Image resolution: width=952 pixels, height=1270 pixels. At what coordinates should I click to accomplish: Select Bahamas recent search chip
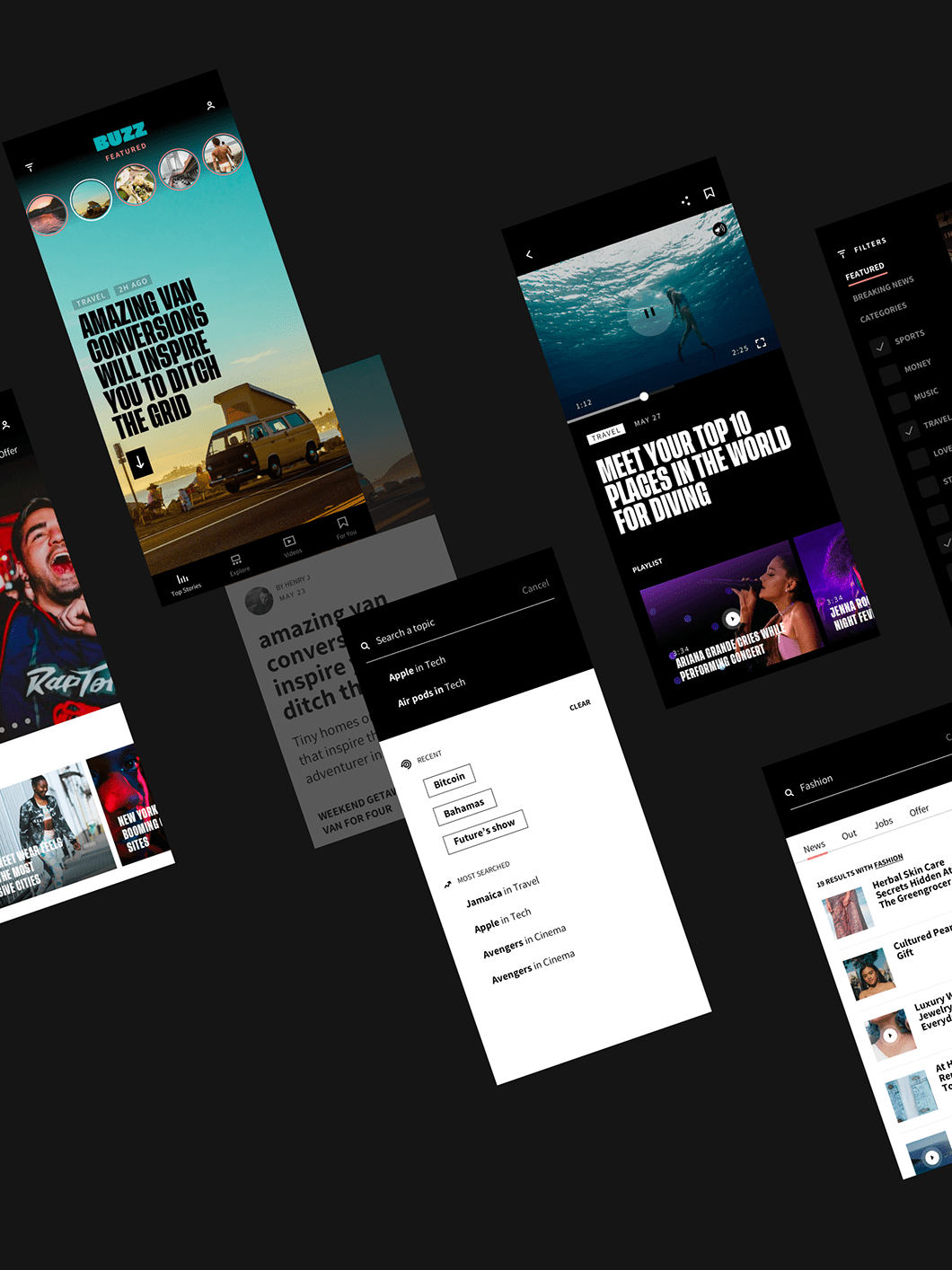(x=463, y=807)
